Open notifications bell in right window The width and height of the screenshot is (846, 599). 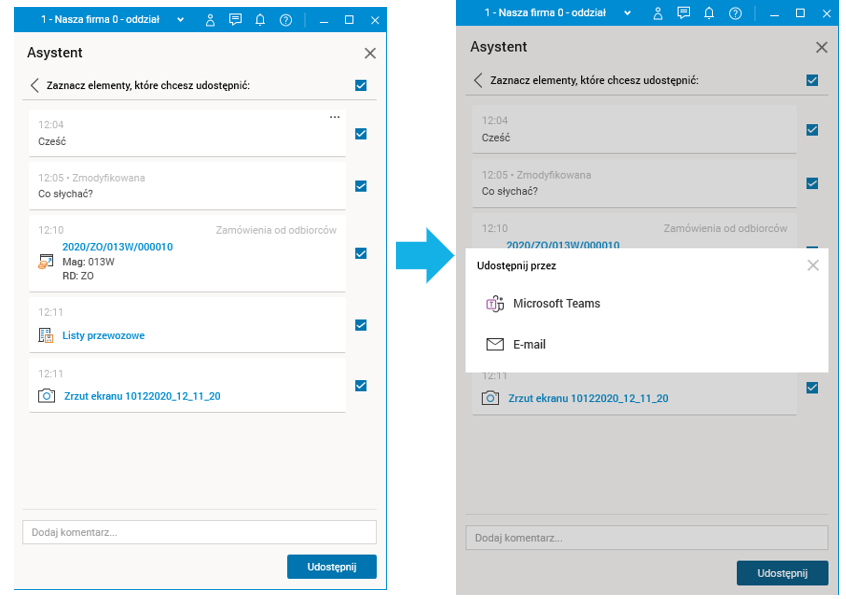tap(709, 13)
